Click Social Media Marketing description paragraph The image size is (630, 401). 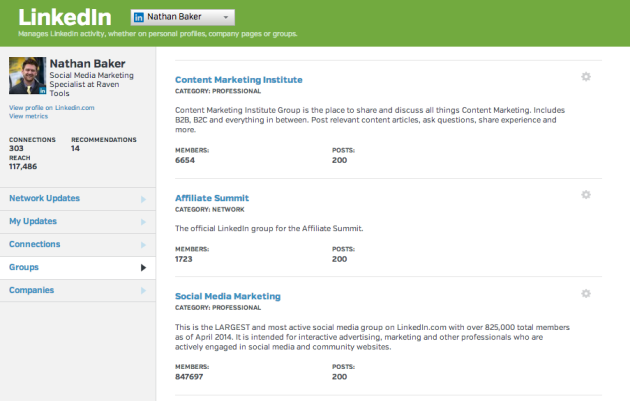(372, 337)
